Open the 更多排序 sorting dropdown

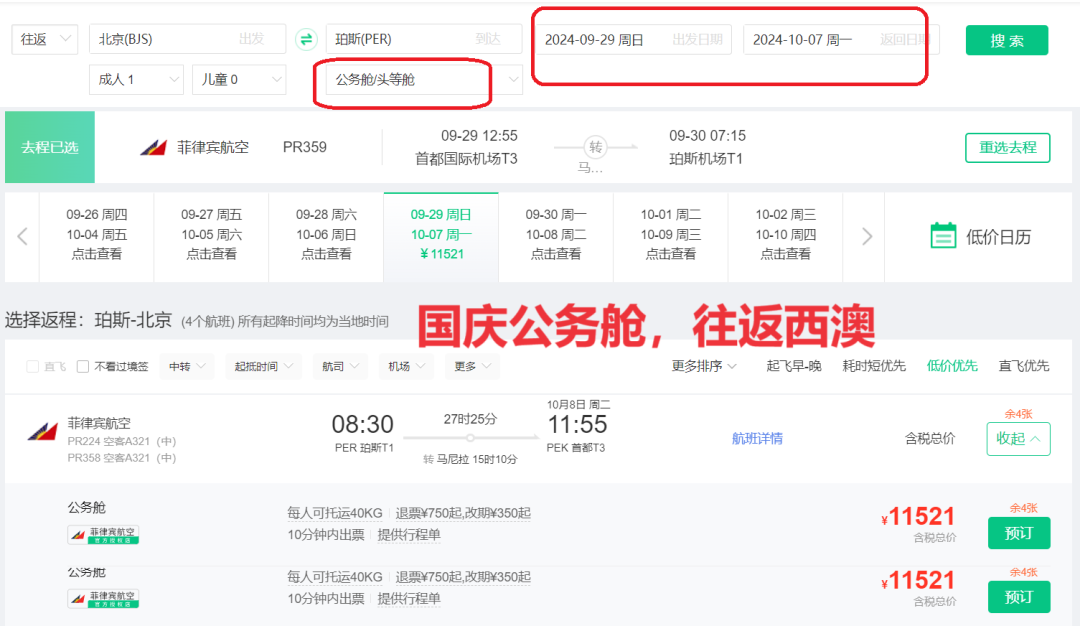[x=704, y=366]
